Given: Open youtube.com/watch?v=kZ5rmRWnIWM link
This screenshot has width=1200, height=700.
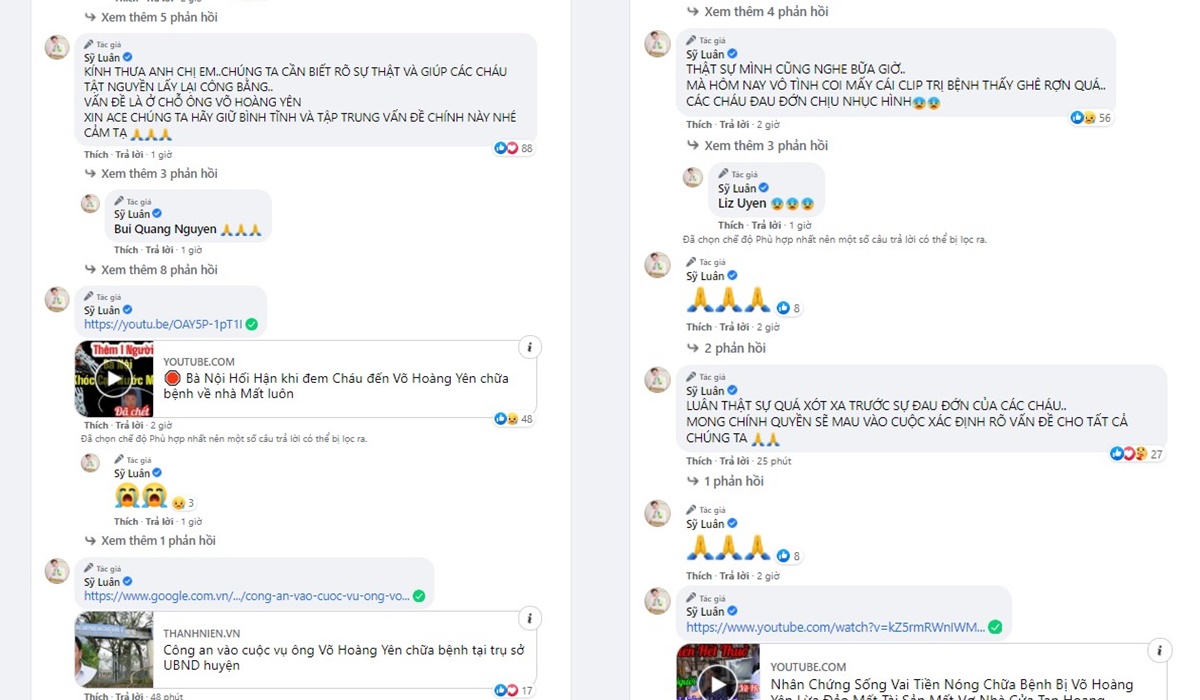Looking at the screenshot, I should [835, 627].
